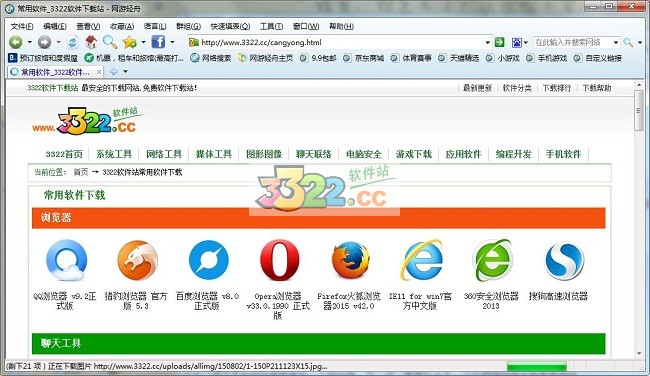Click the Firefox火狐浏览器2015 v42.0 text link

349,301
